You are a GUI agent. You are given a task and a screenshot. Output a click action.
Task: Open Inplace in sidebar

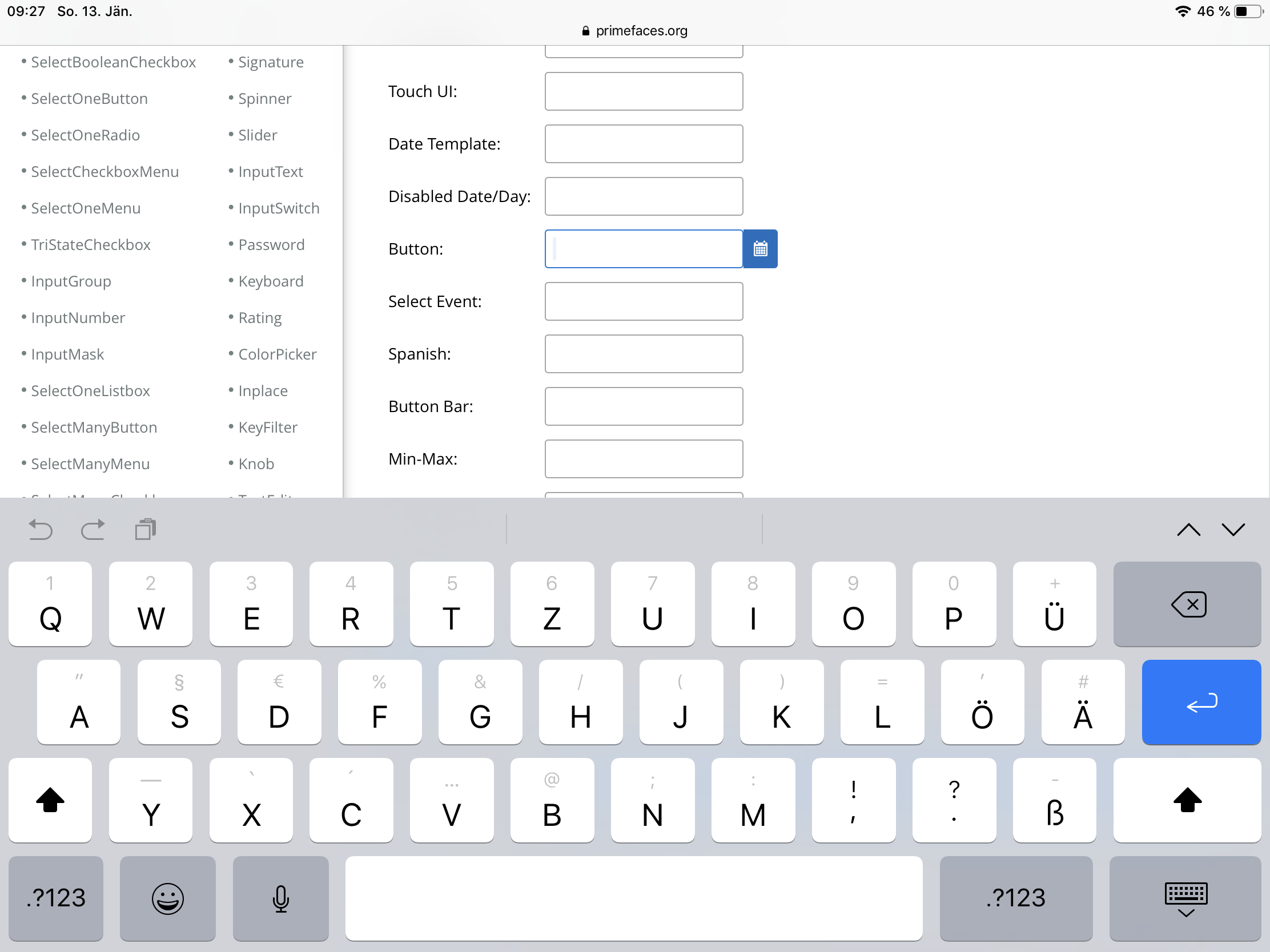click(x=263, y=391)
